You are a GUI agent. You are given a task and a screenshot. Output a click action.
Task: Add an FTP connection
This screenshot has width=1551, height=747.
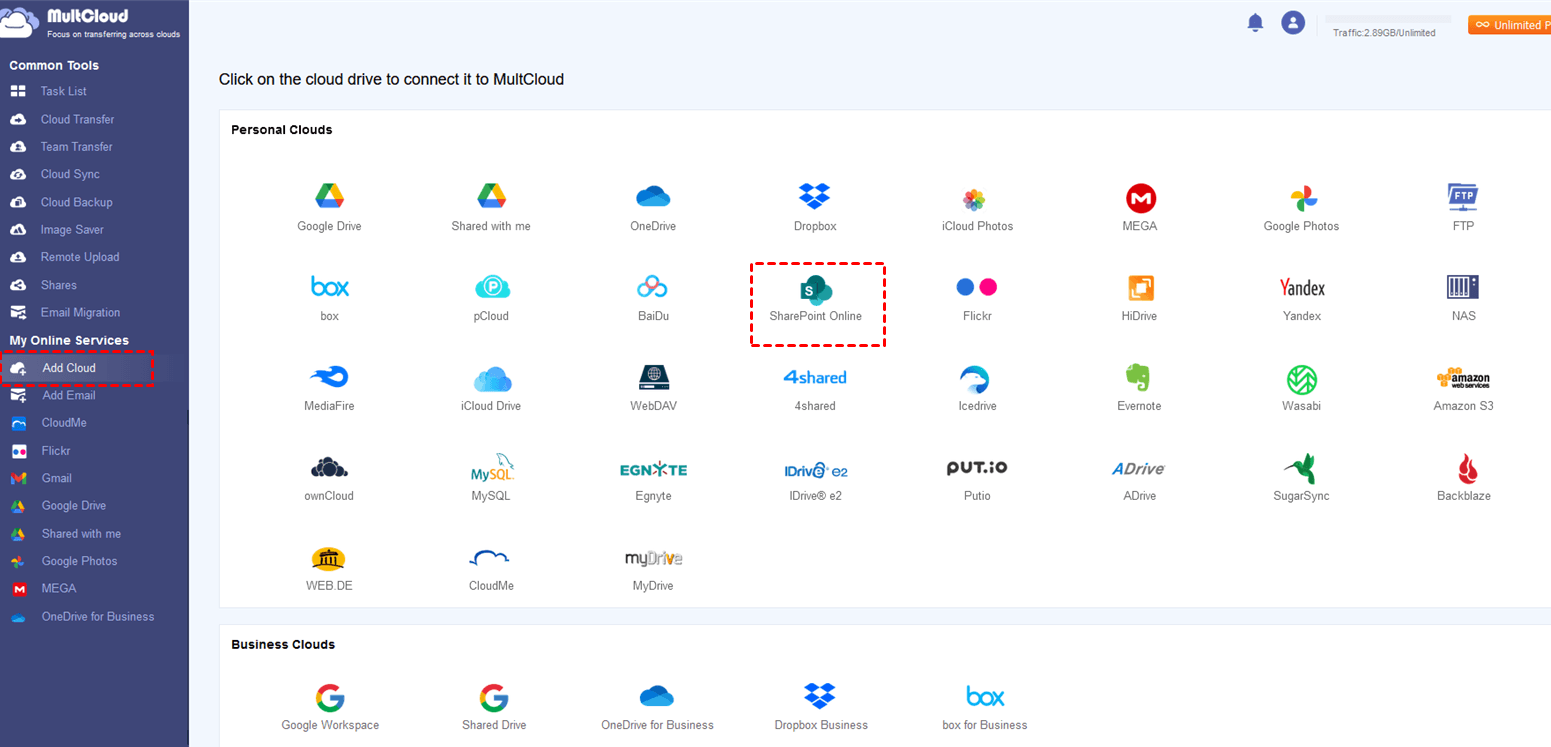[1463, 196]
